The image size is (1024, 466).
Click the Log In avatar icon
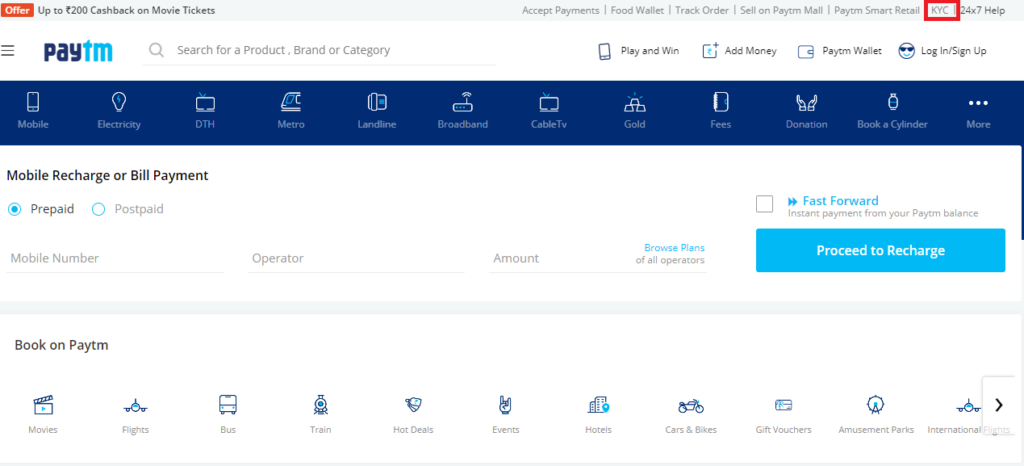coord(906,51)
